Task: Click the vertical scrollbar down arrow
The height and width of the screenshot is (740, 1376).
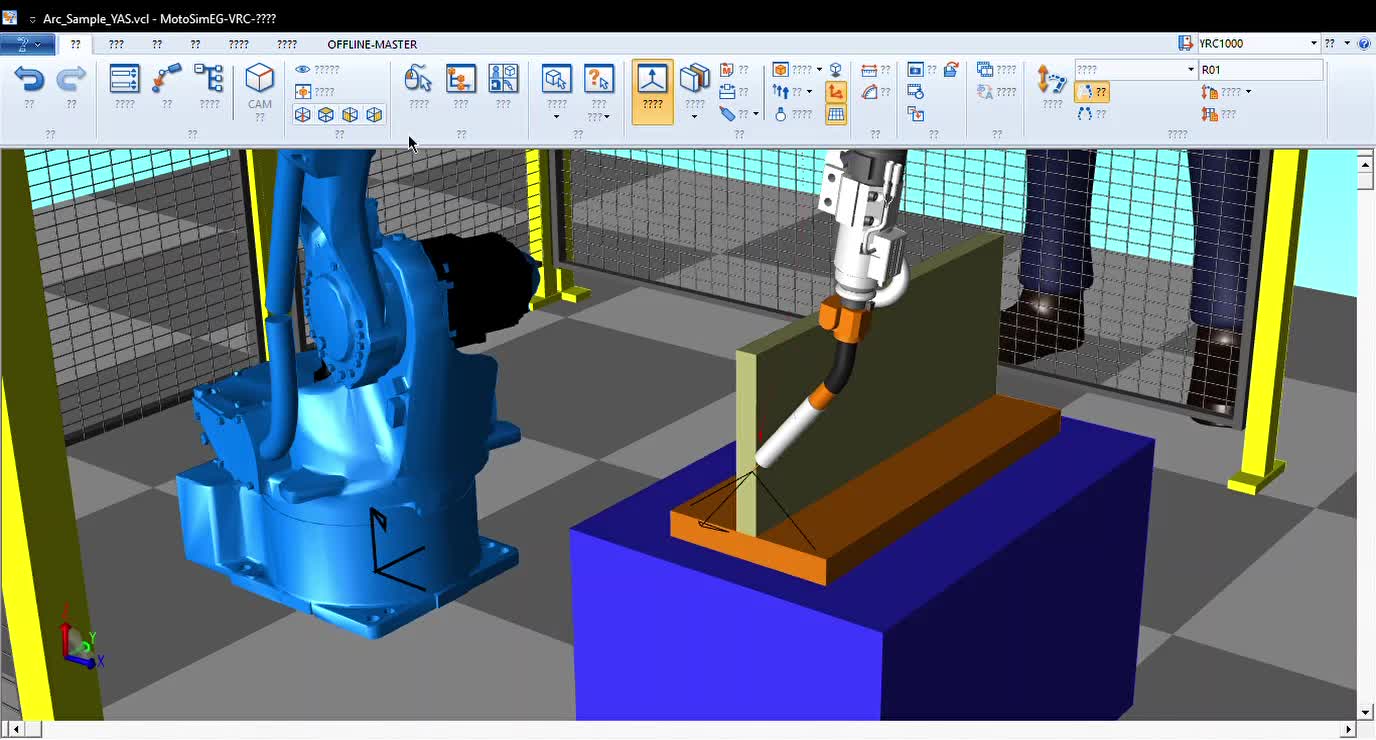Action: click(1366, 713)
